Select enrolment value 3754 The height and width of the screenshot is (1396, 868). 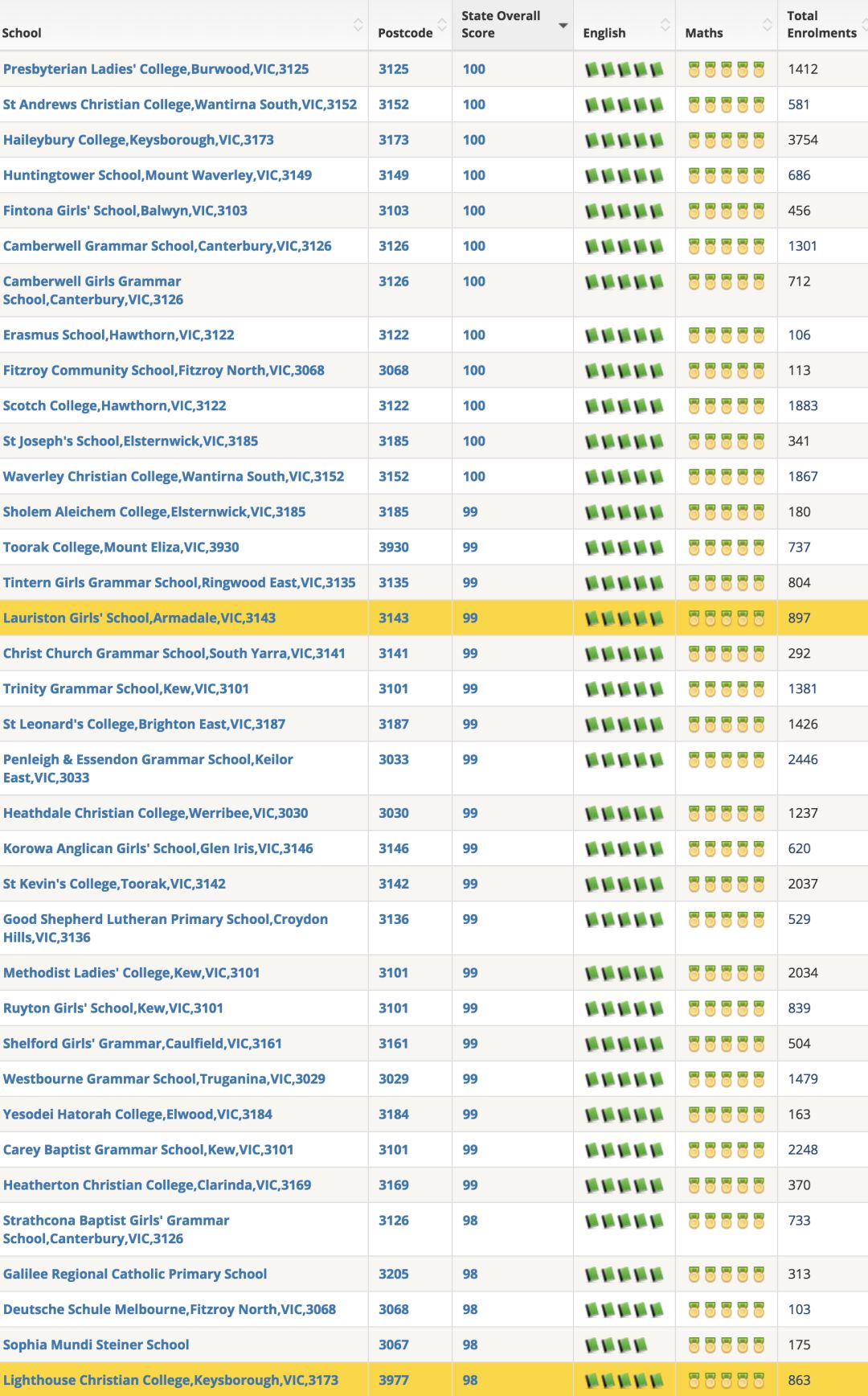803,140
